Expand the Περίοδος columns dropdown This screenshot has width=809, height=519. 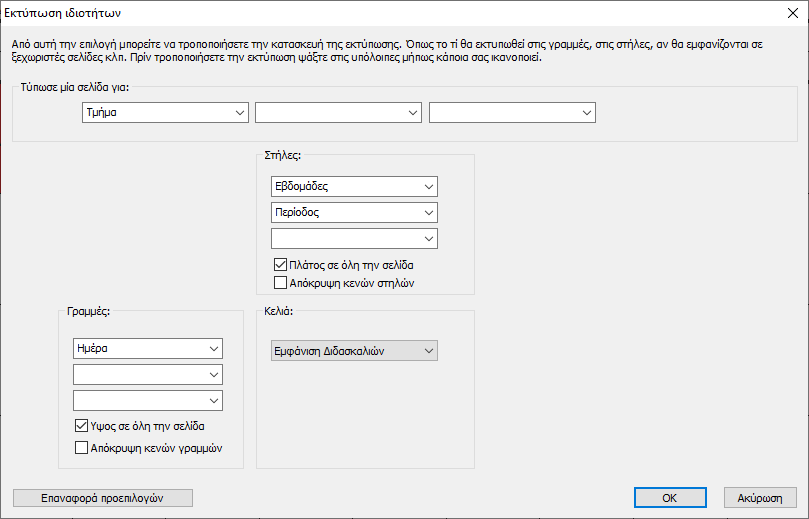(354, 213)
